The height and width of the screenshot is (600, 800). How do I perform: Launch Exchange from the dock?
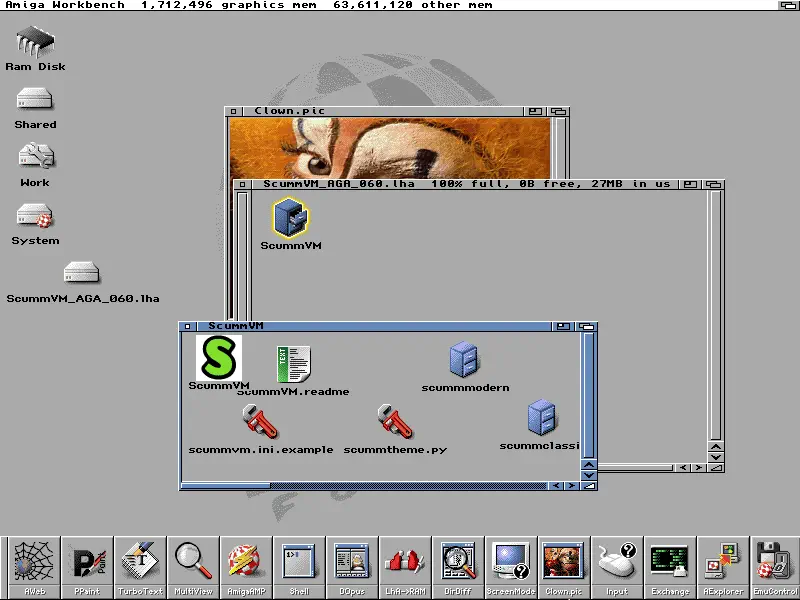pyautogui.click(x=670, y=567)
